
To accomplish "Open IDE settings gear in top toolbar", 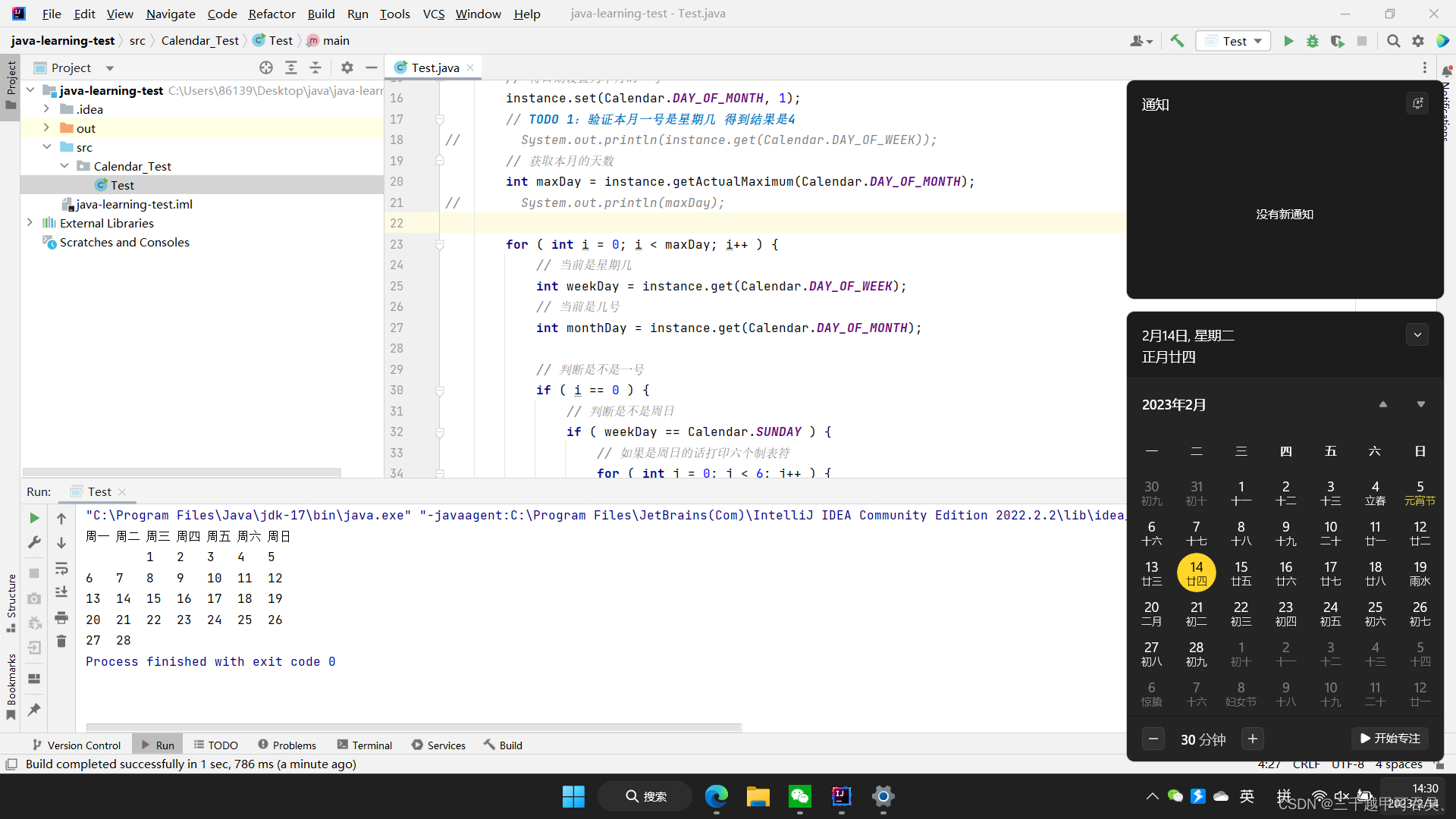I will tap(1418, 41).
